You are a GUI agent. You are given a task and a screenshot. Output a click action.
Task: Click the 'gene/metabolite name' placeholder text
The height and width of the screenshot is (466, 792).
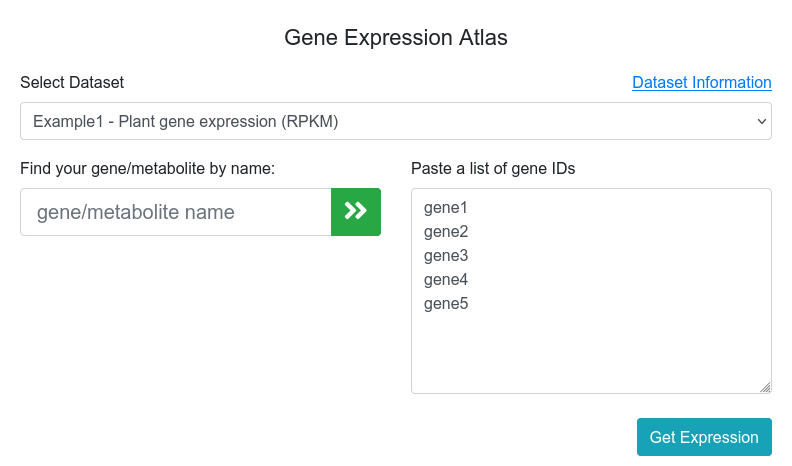point(135,212)
